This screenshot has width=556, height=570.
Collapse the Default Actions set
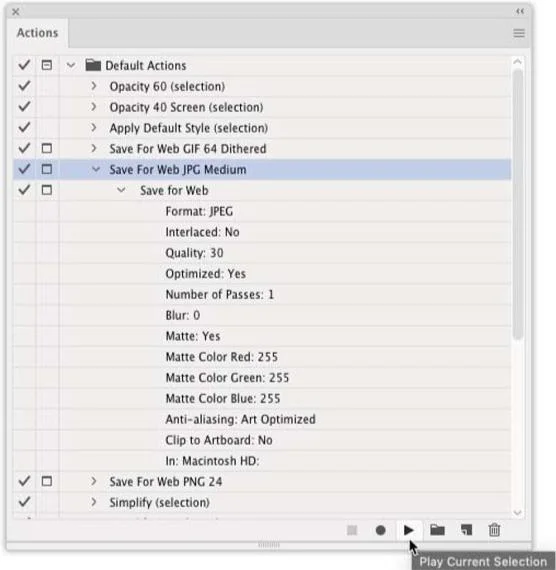(x=71, y=65)
